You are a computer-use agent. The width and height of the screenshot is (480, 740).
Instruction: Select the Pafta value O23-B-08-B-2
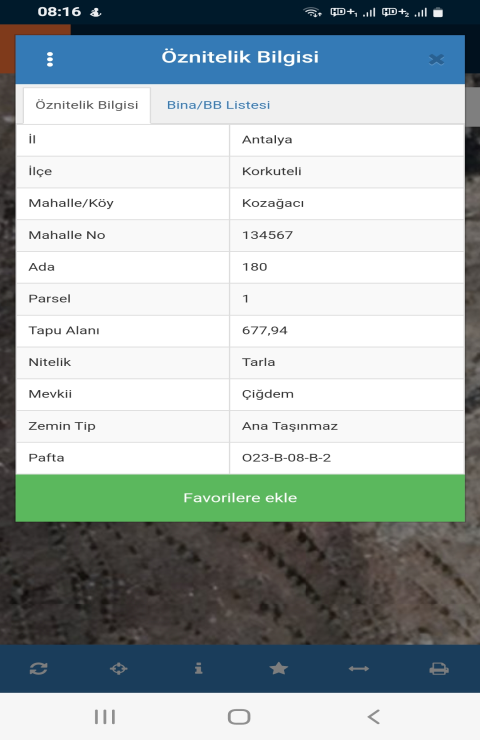[286, 458]
